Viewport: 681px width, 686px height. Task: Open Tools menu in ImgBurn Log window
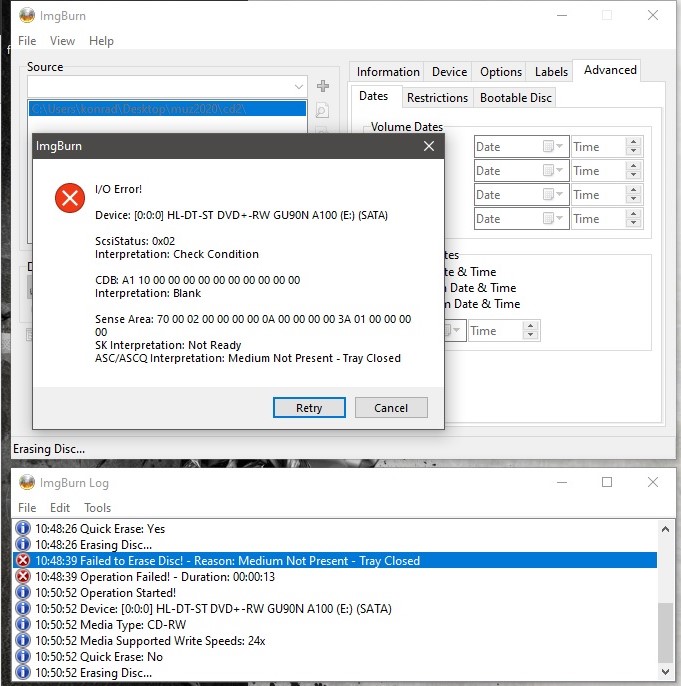tap(98, 508)
